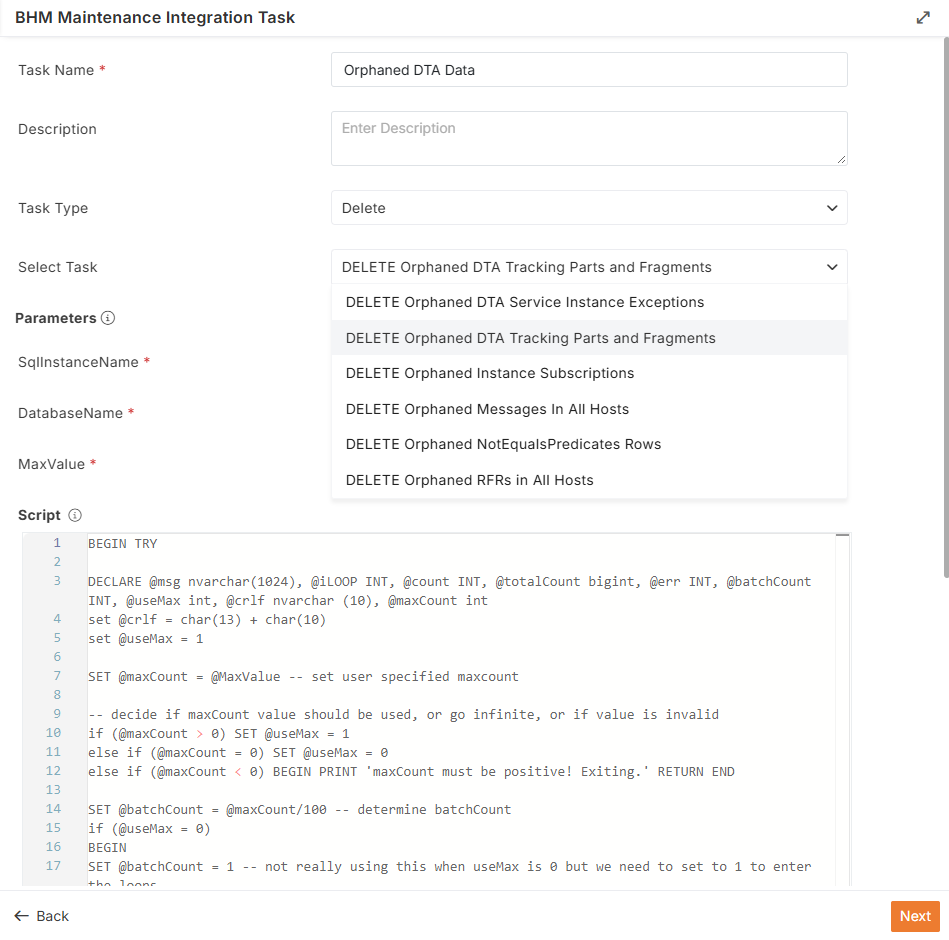Image resolution: width=949 pixels, height=940 pixels.
Task: Click line 14 SET @batchCount statement
Action: tap(299, 809)
